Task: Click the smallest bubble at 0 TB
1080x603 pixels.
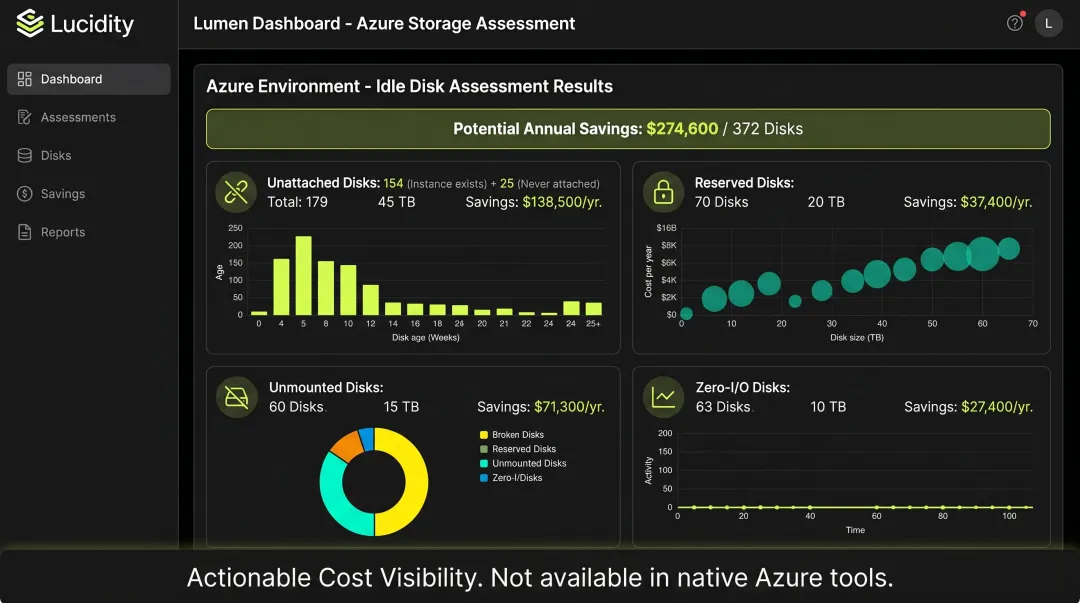Action: point(686,314)
